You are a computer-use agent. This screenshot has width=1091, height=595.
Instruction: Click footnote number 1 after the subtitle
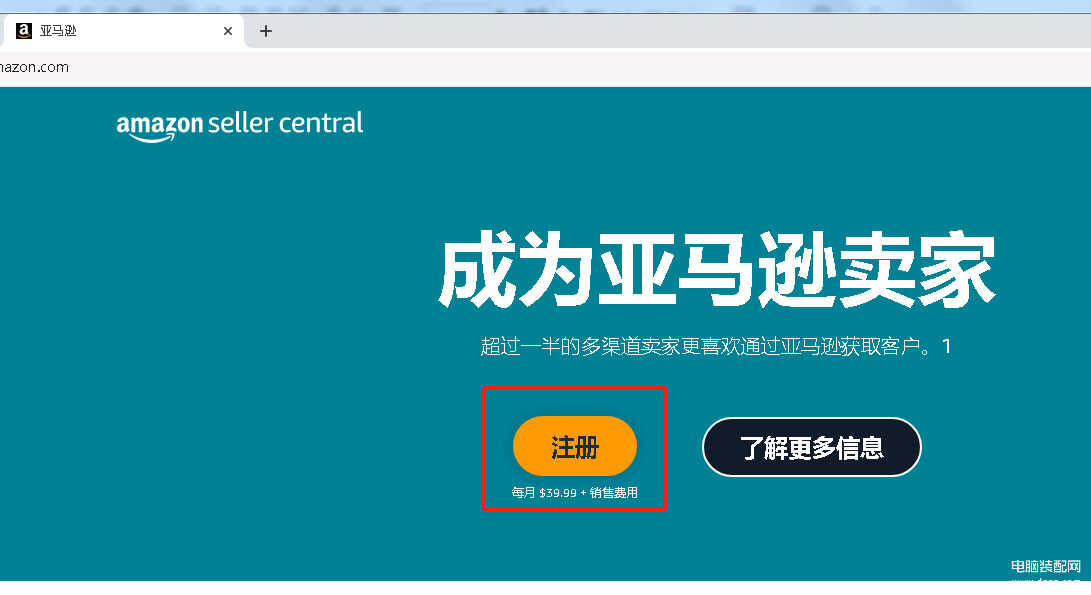click(x=946, y=346)
